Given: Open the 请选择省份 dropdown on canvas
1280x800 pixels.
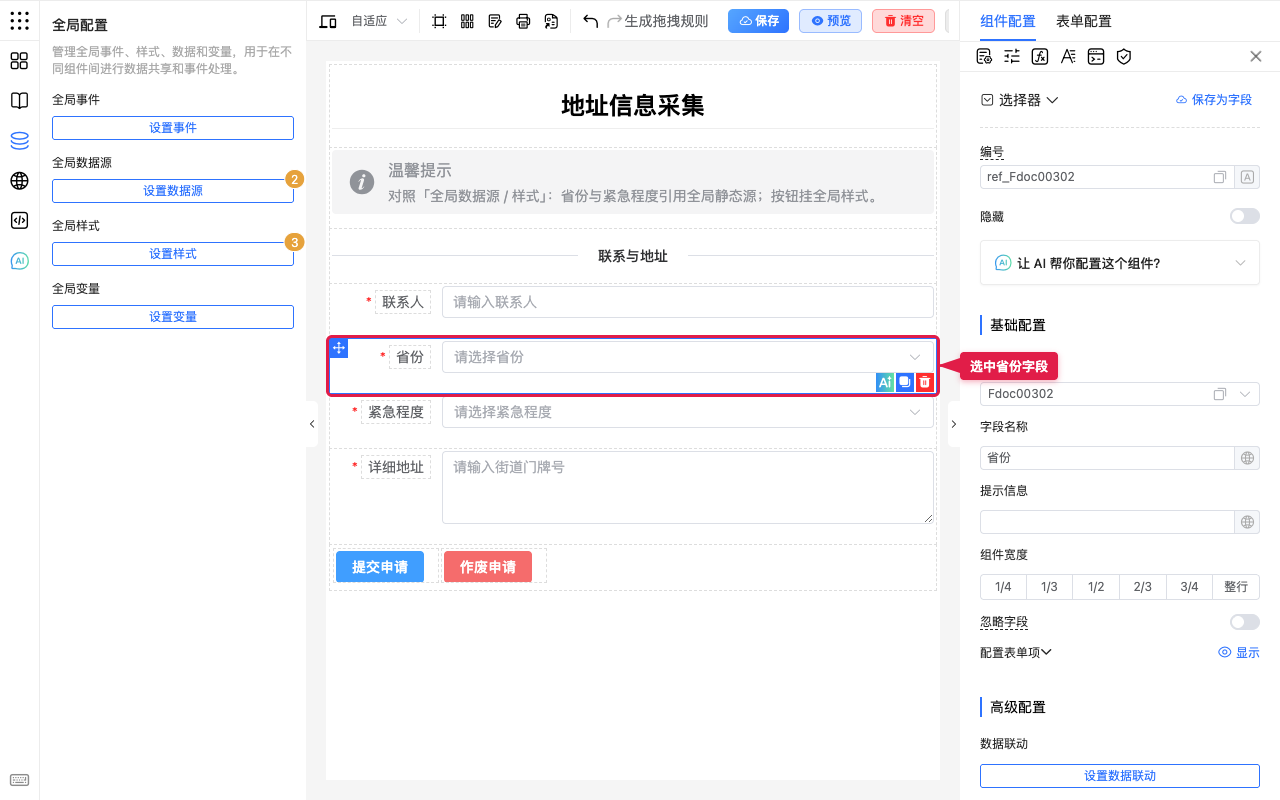Looking at the screenshot, I should 688,357.
